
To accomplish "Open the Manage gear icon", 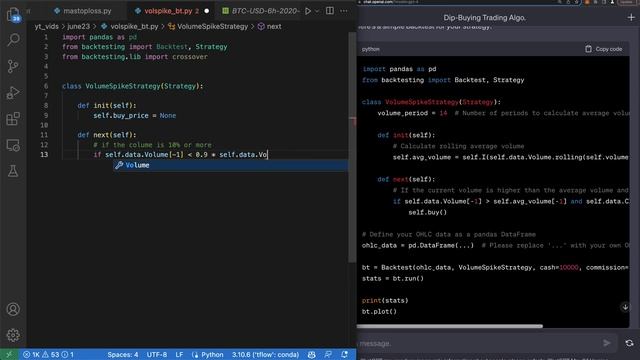I will [13, 335].
